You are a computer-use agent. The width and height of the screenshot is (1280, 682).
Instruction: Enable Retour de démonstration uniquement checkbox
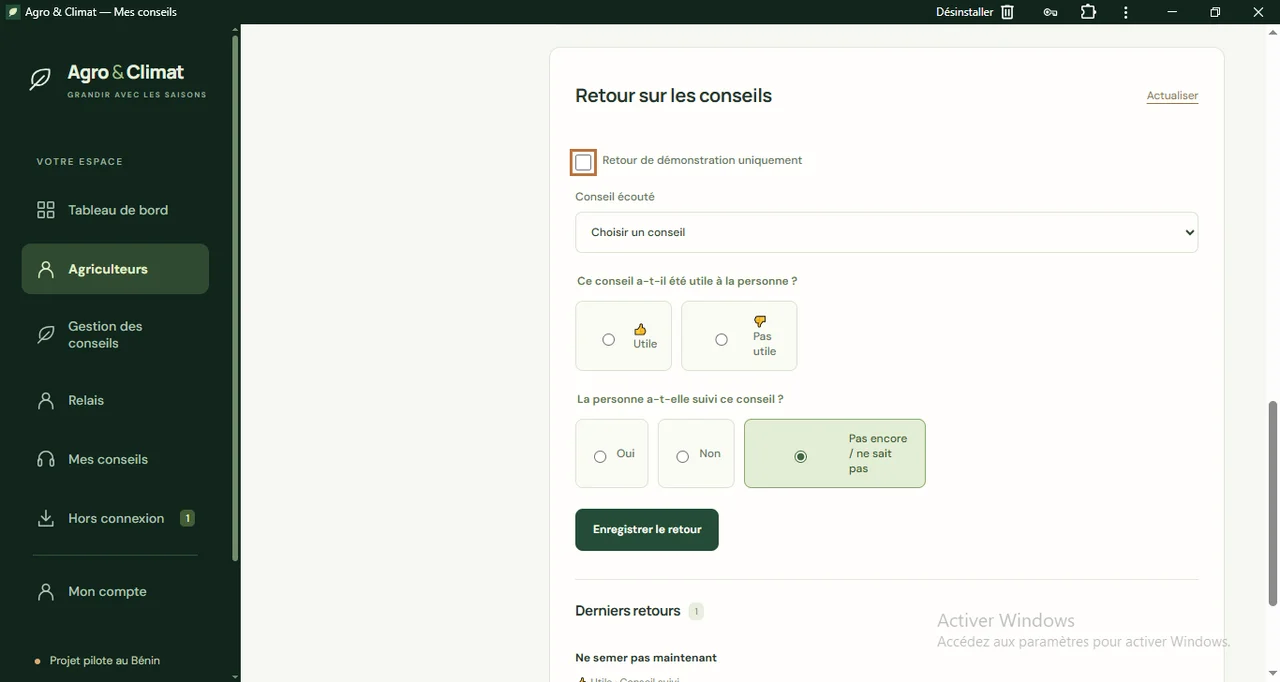pyautogui.click(x=584, y=162)
